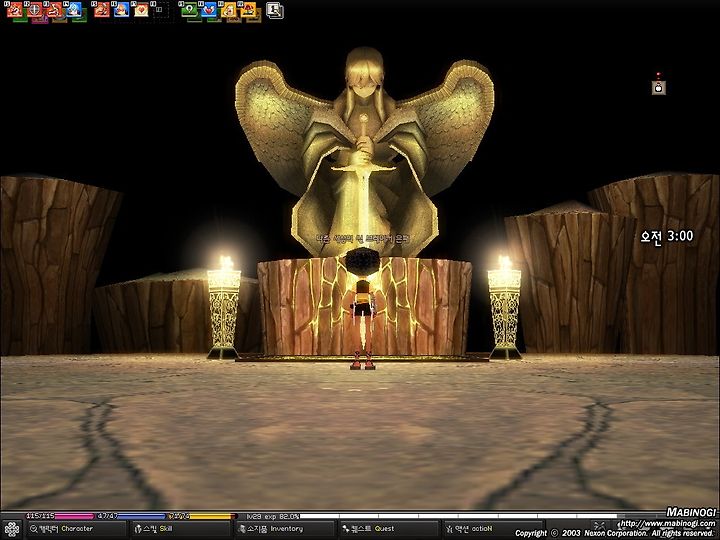The width and height of the screenshot is (720, 540).
Task: Use the blue skill next to the shield
Action: tap(73, 9)
